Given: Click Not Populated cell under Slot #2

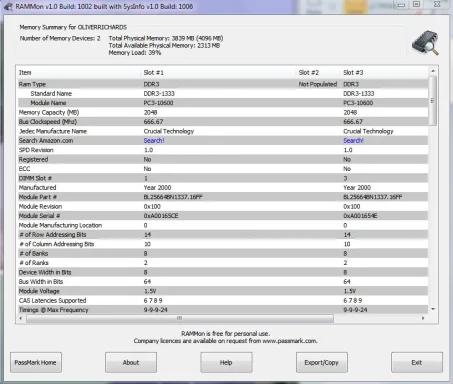Looking at the screenshot, I should coord(318,84).
